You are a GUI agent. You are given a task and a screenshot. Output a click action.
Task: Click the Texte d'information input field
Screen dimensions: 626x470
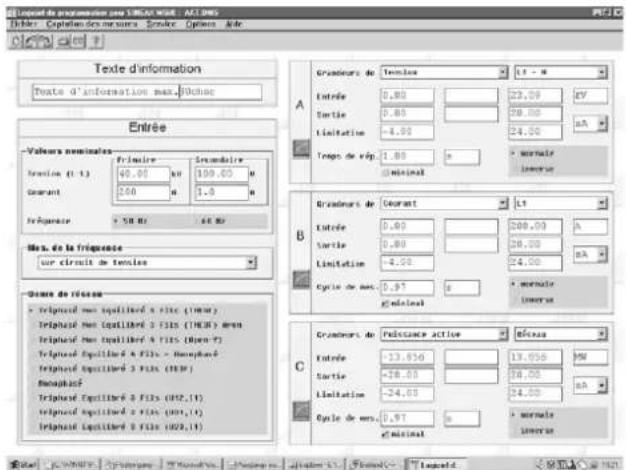pyautogui.click(x=147, y=92)
